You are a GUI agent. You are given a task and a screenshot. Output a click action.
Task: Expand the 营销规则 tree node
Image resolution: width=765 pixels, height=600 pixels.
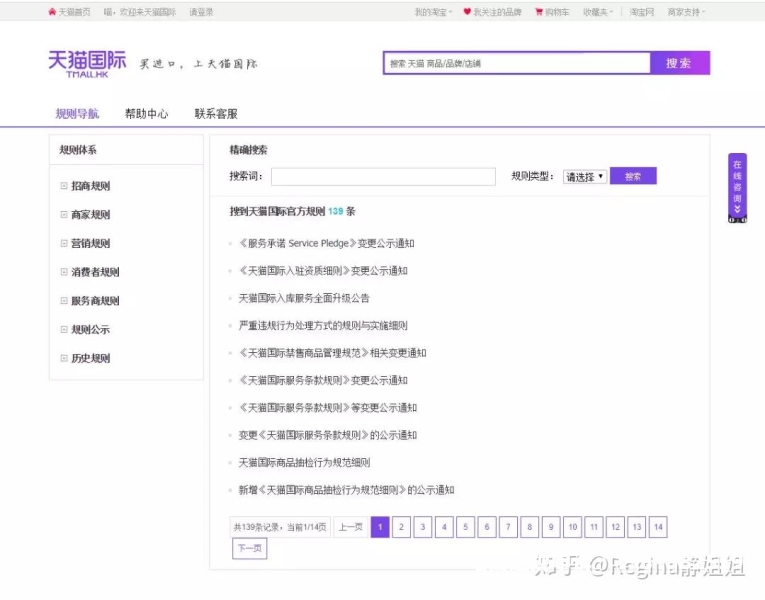tap(64, 243)
